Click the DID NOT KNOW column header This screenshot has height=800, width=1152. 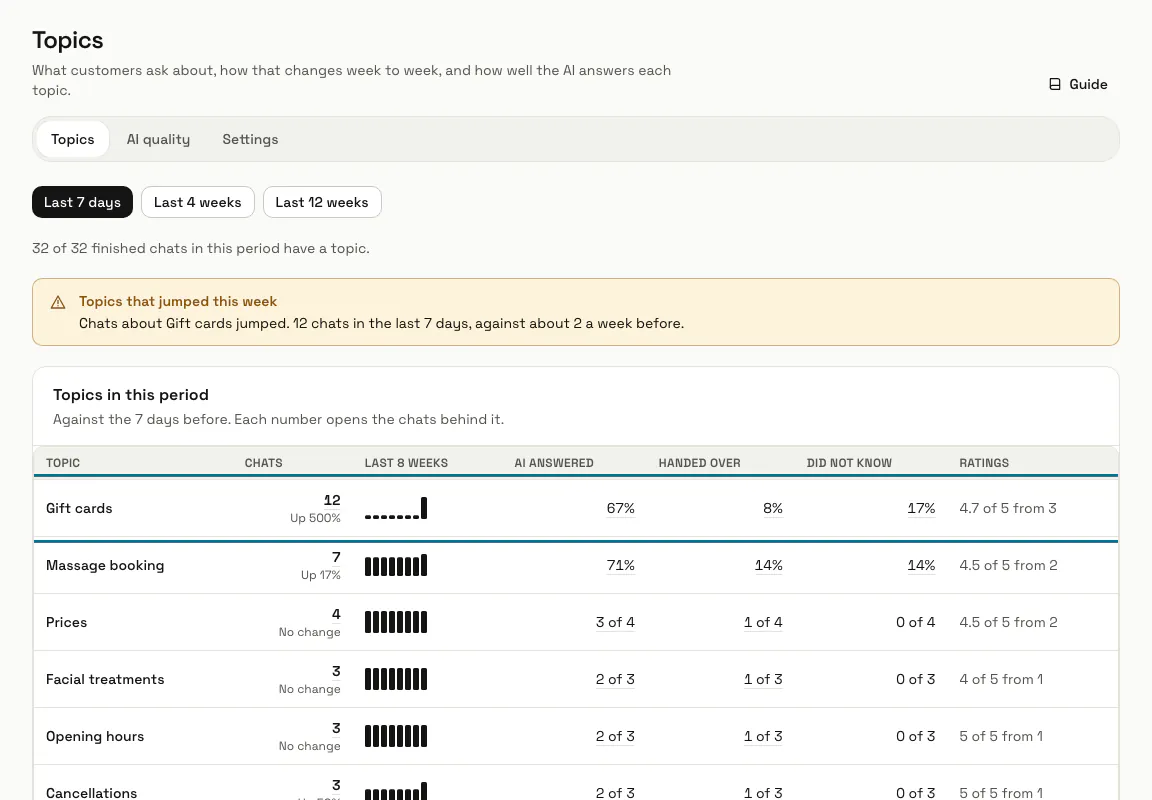[849, 463]
